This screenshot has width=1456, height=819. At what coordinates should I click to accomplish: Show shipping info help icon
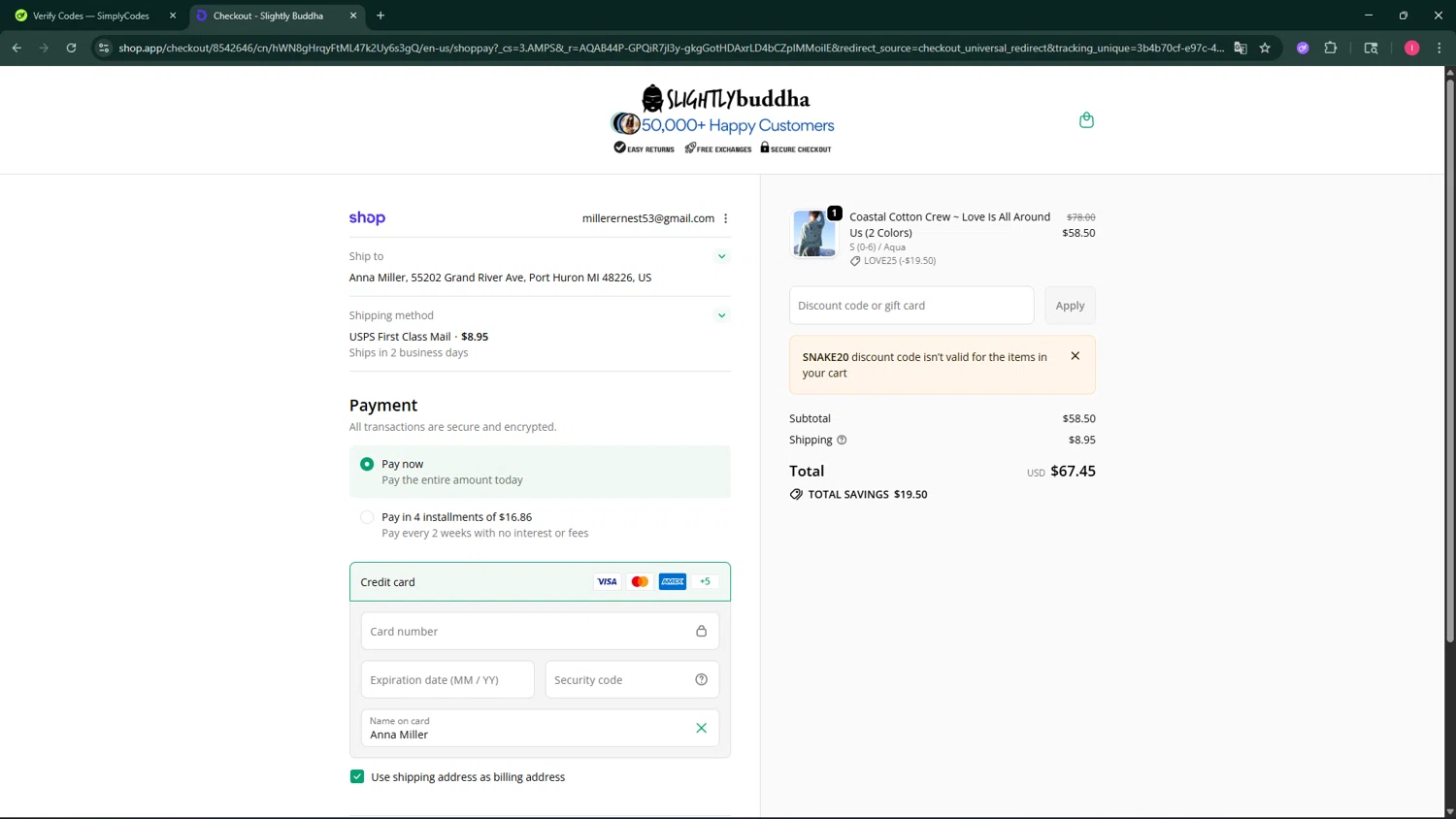pos(842,440)
